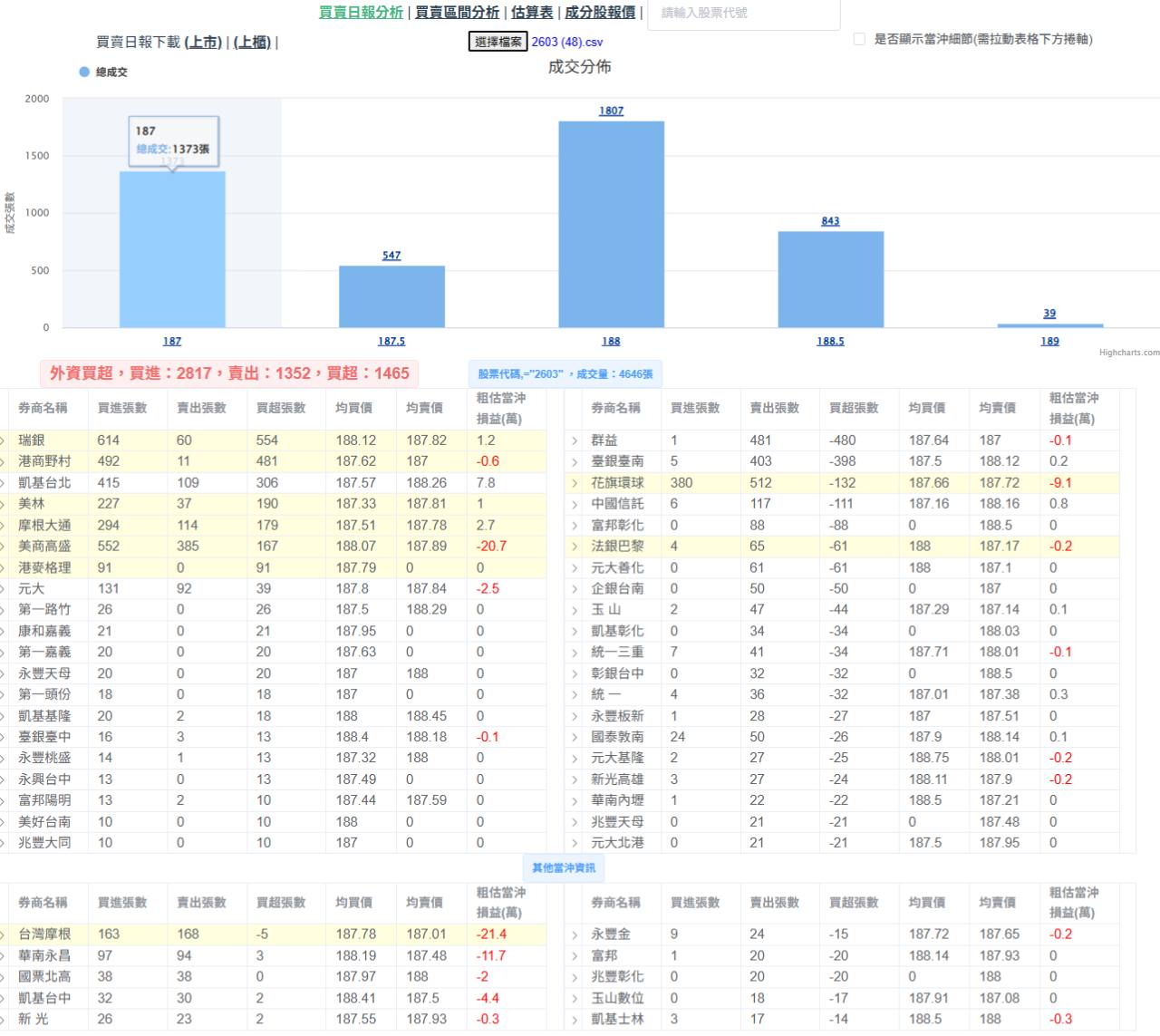Click the 選擇檔案 file chooser button
The height and width of the screenshot is (1036, 1160).
pyautogui.click(x=498, y=42)
